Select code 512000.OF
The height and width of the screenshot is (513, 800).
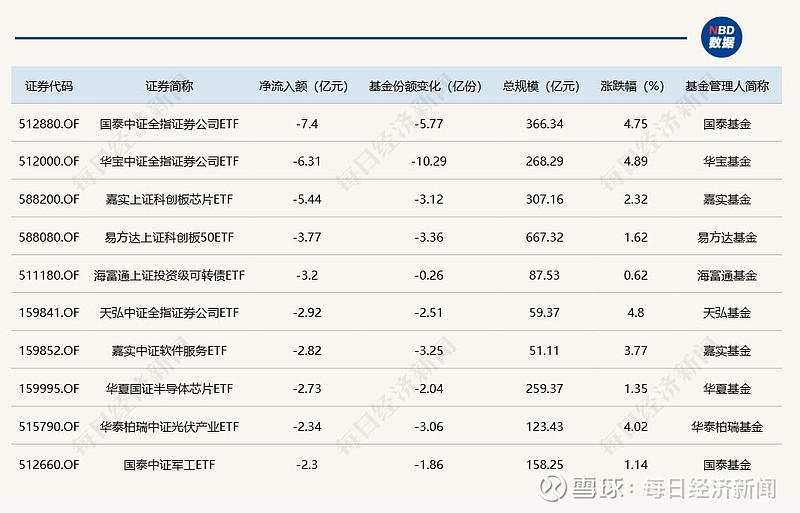[x=49, y=162]
